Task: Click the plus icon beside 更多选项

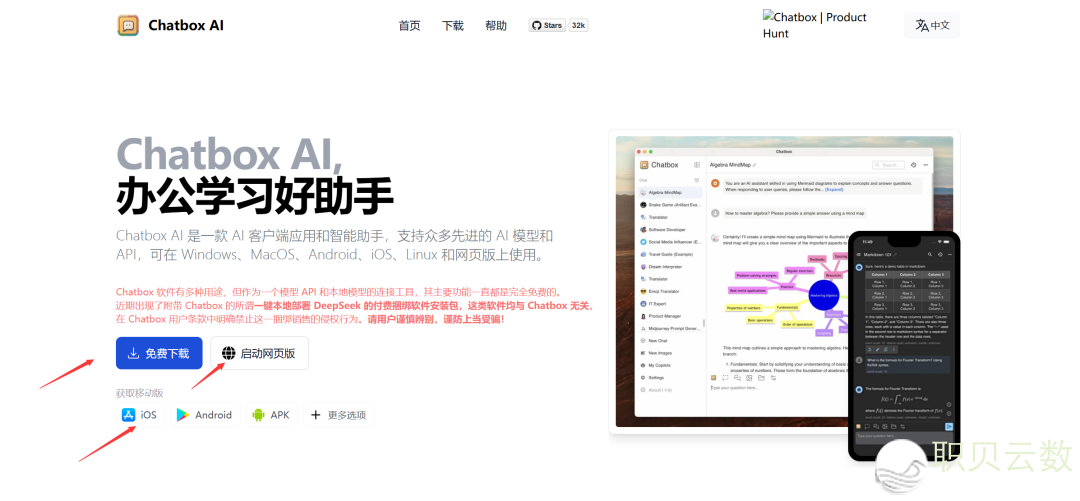Action: pyautogui.click(x=315, y=415)
